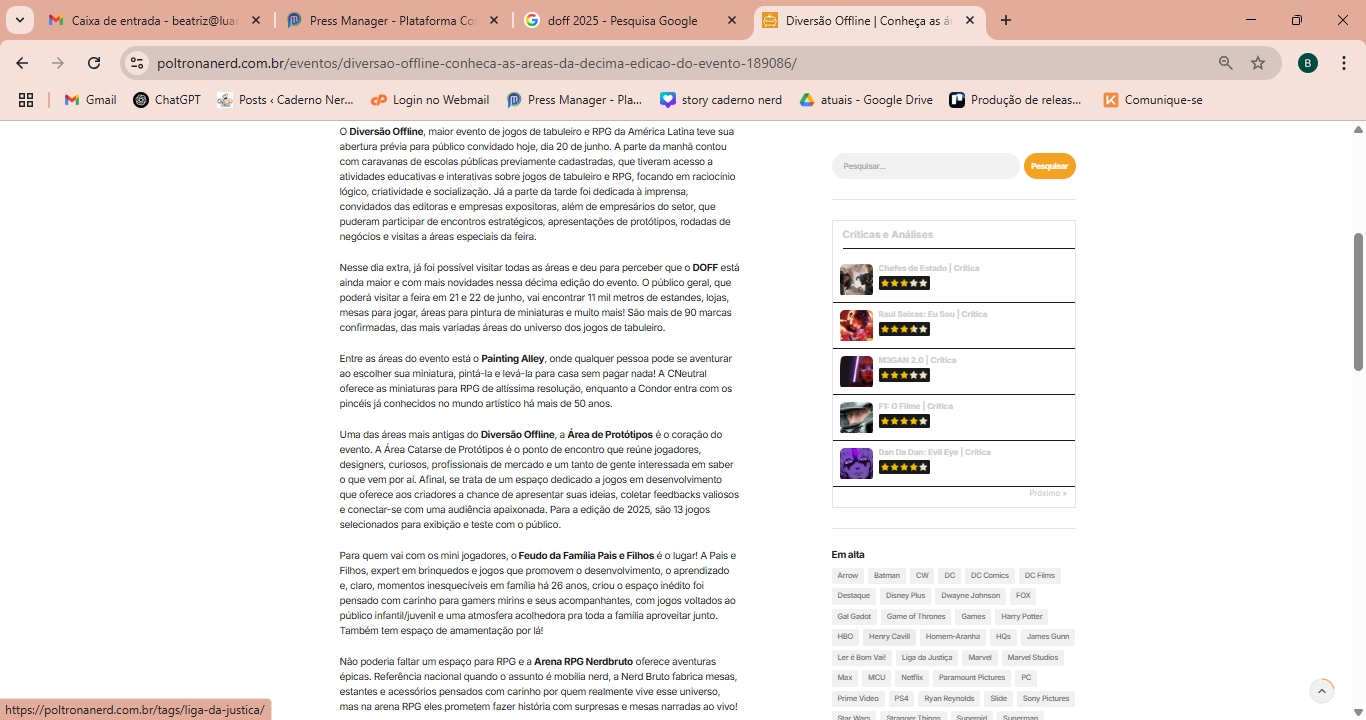Open the Chrome three-dot menu
The height and width of the screenshot is (720, 1366).
click(x=1343, y=63)
